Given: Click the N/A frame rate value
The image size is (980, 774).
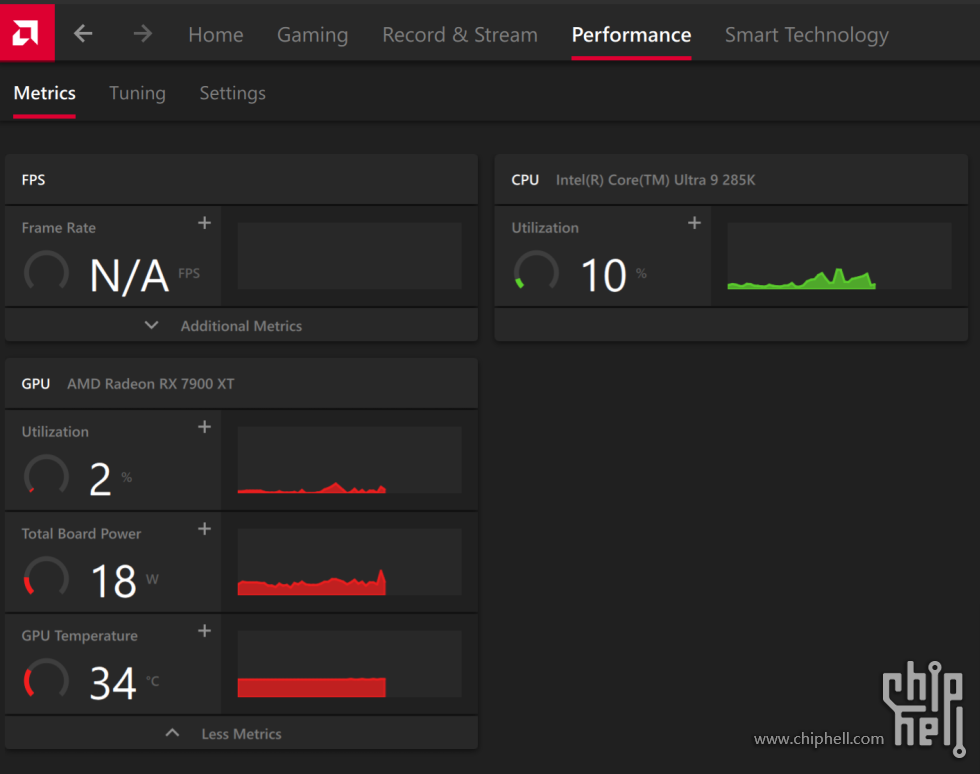Looking at the screenshot, I should pyautogui.click(x=129, y=276).
